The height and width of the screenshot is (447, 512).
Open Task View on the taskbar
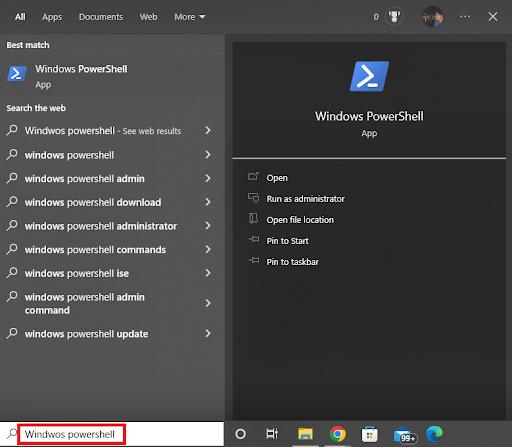[272, 434]
